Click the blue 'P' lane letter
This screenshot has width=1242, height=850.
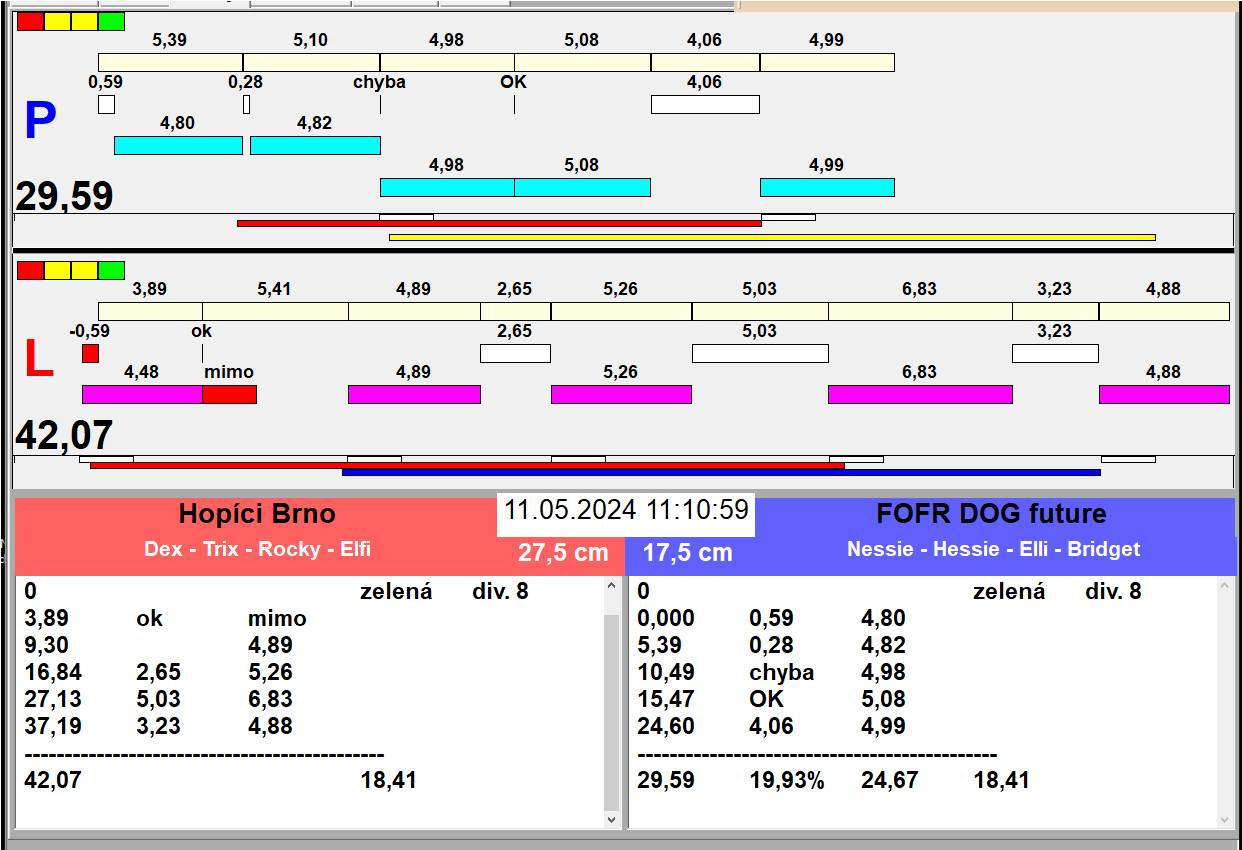[x=40, y=122]
